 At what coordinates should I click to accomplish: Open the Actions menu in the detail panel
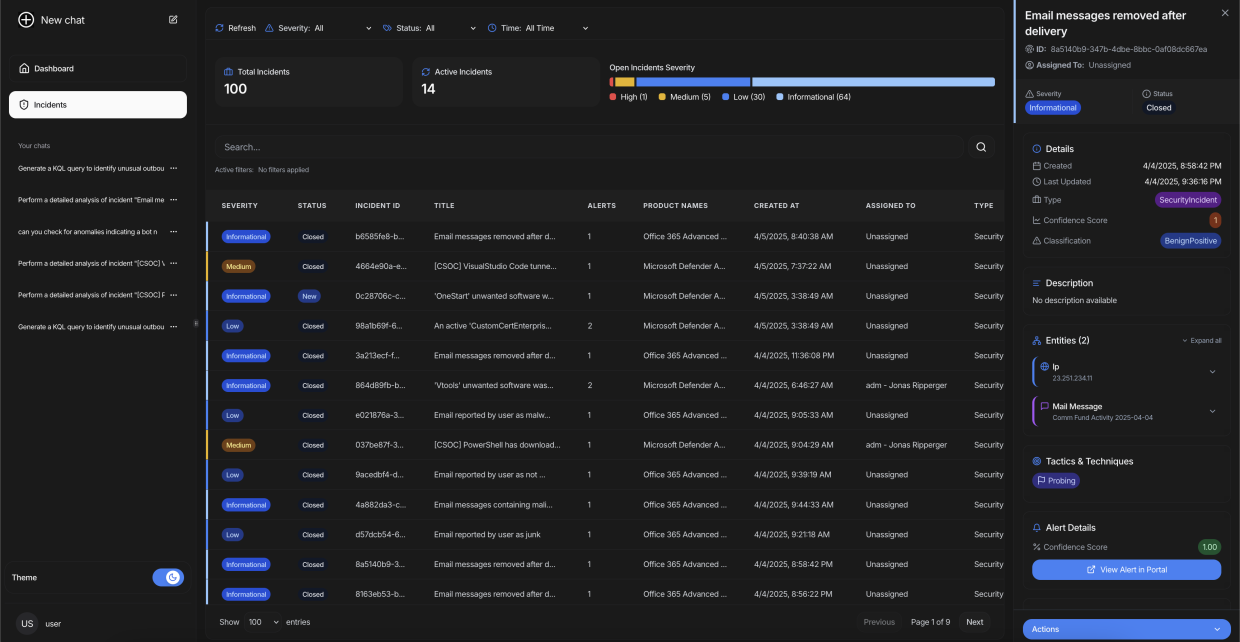pos(1126,629)
